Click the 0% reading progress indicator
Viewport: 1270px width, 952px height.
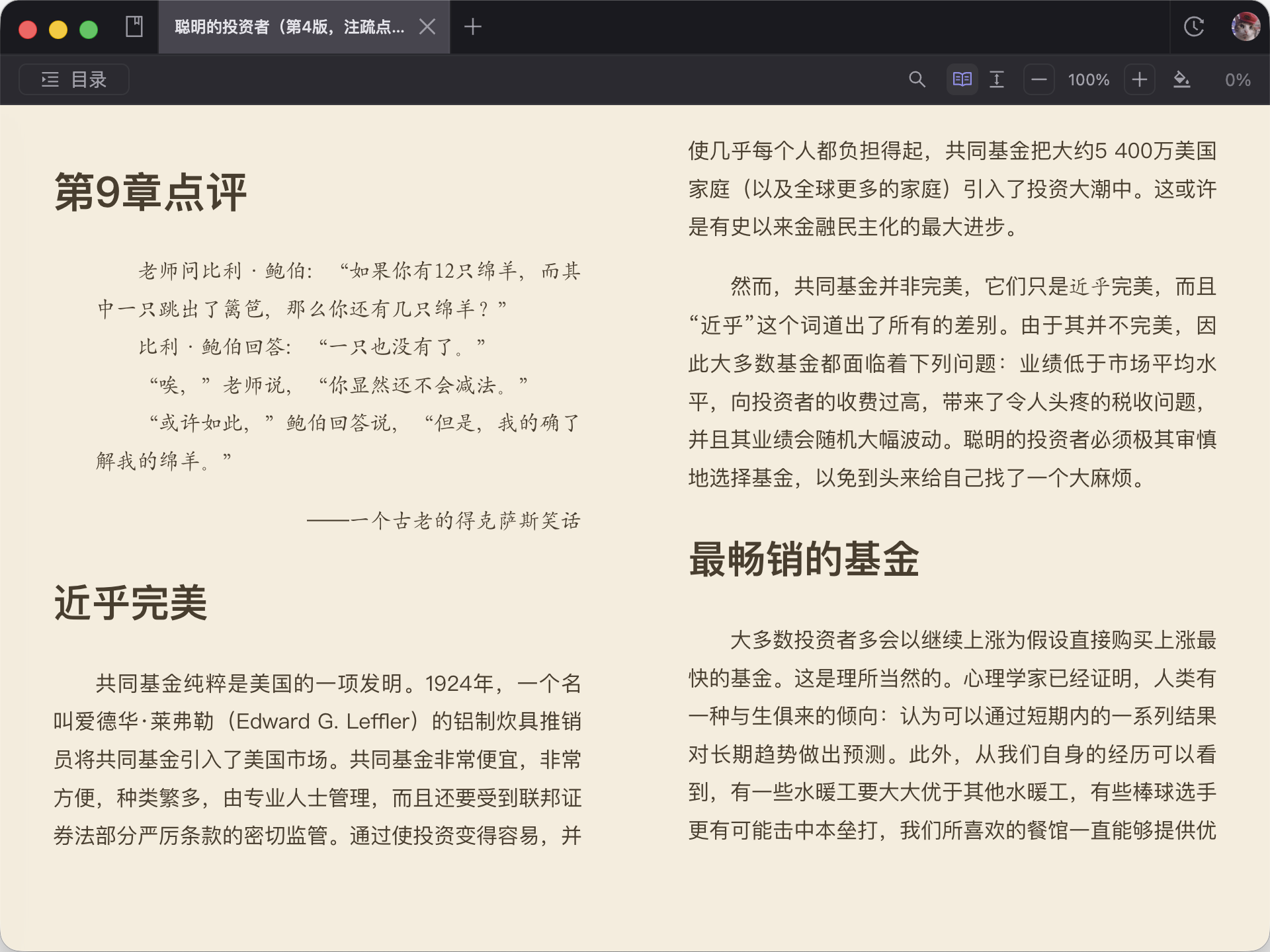pos(1237,80)
